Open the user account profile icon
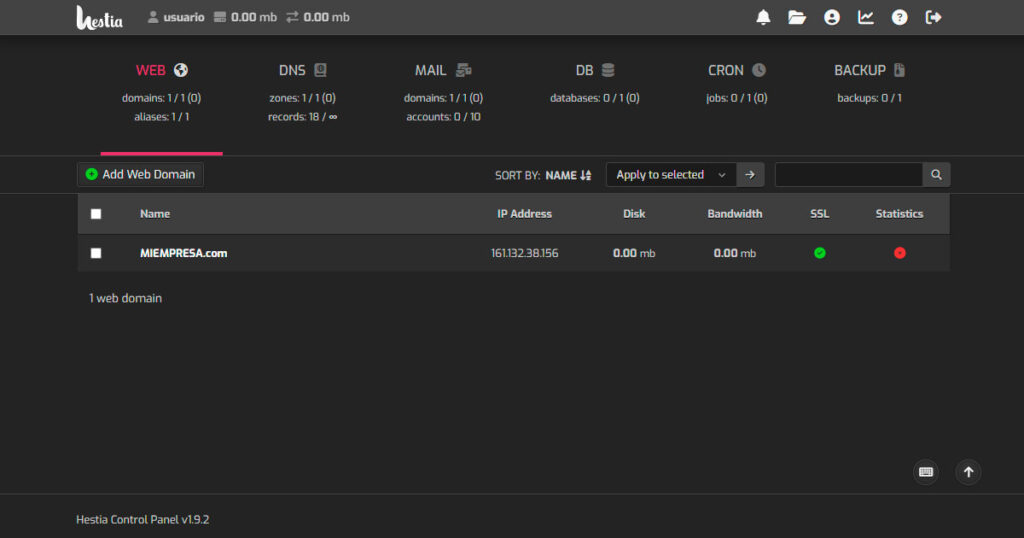Screen dimensions: 1024x538 pyautogui.click(x=831, y=17)
